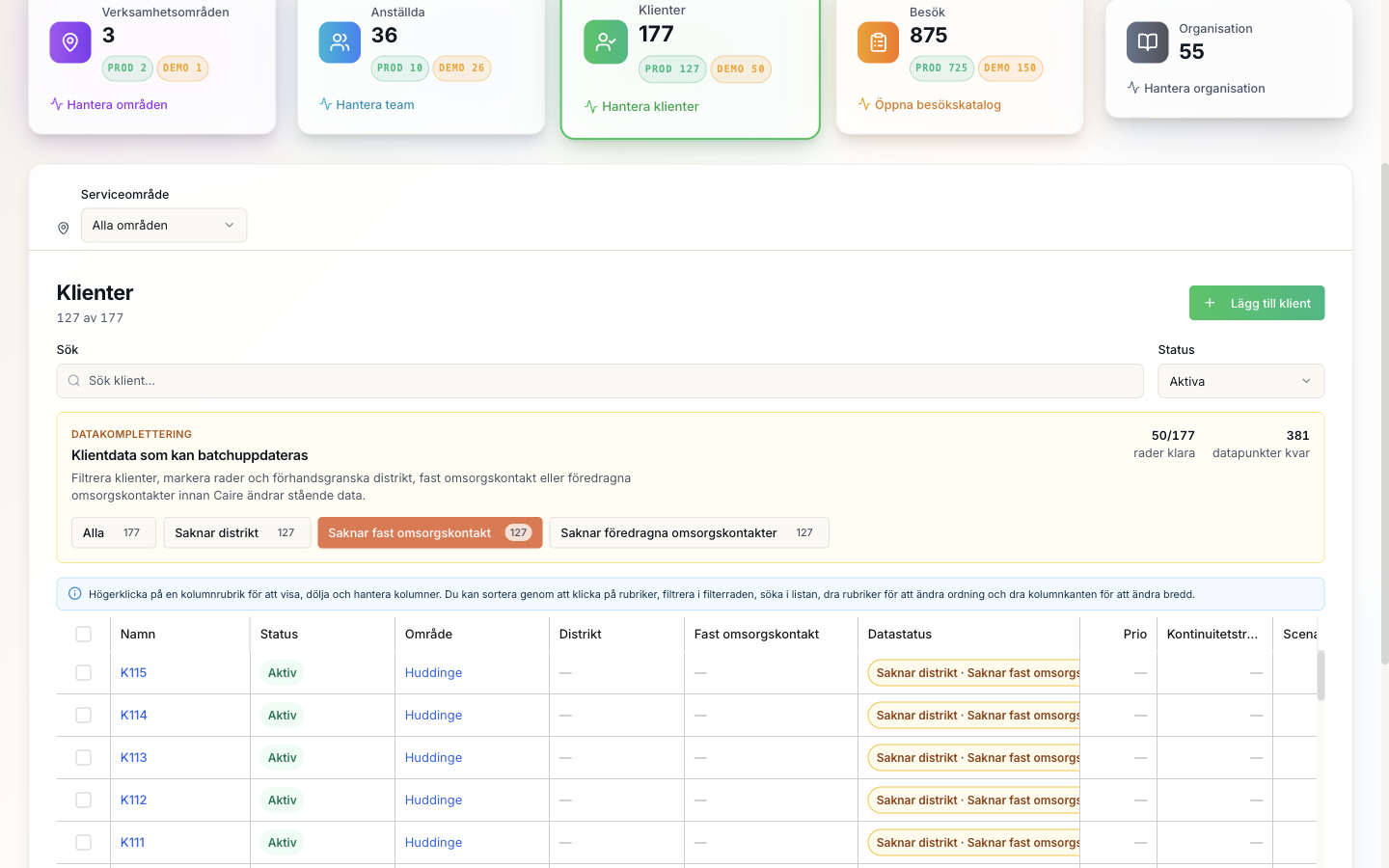Select the Saknar distrikt filter tab

pyautogui.click(x=236, y=532)
